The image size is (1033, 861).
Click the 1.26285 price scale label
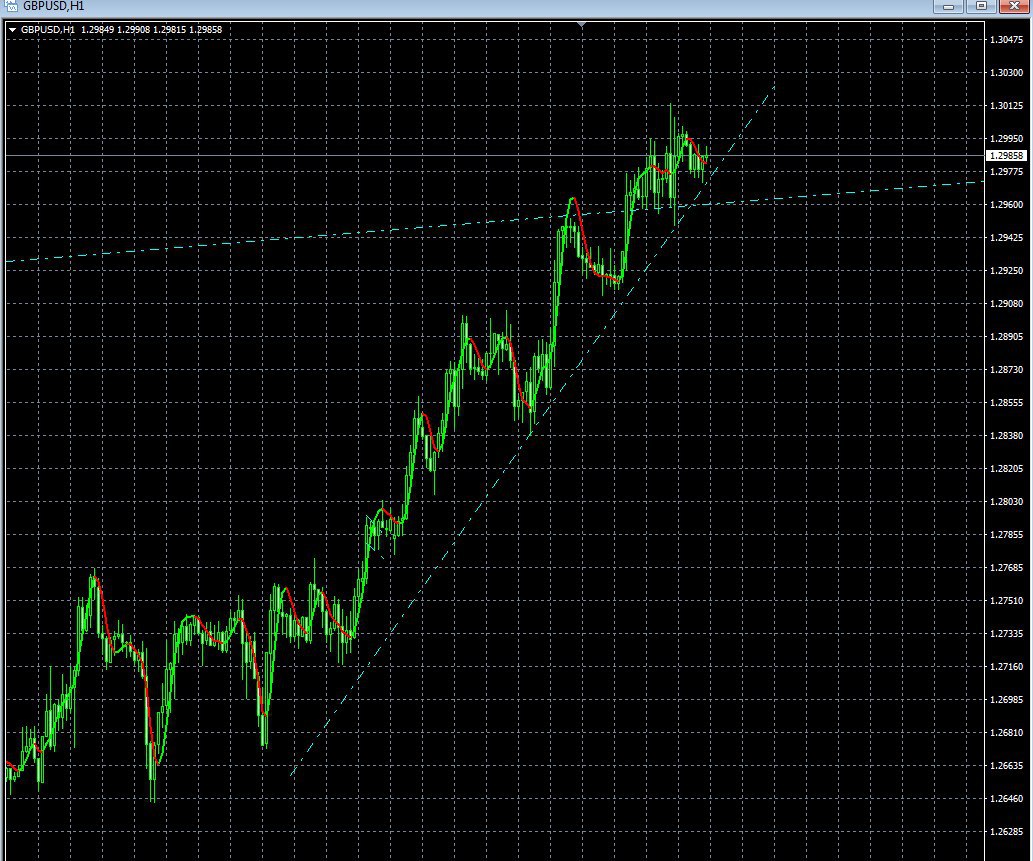tap(1006, 831)
